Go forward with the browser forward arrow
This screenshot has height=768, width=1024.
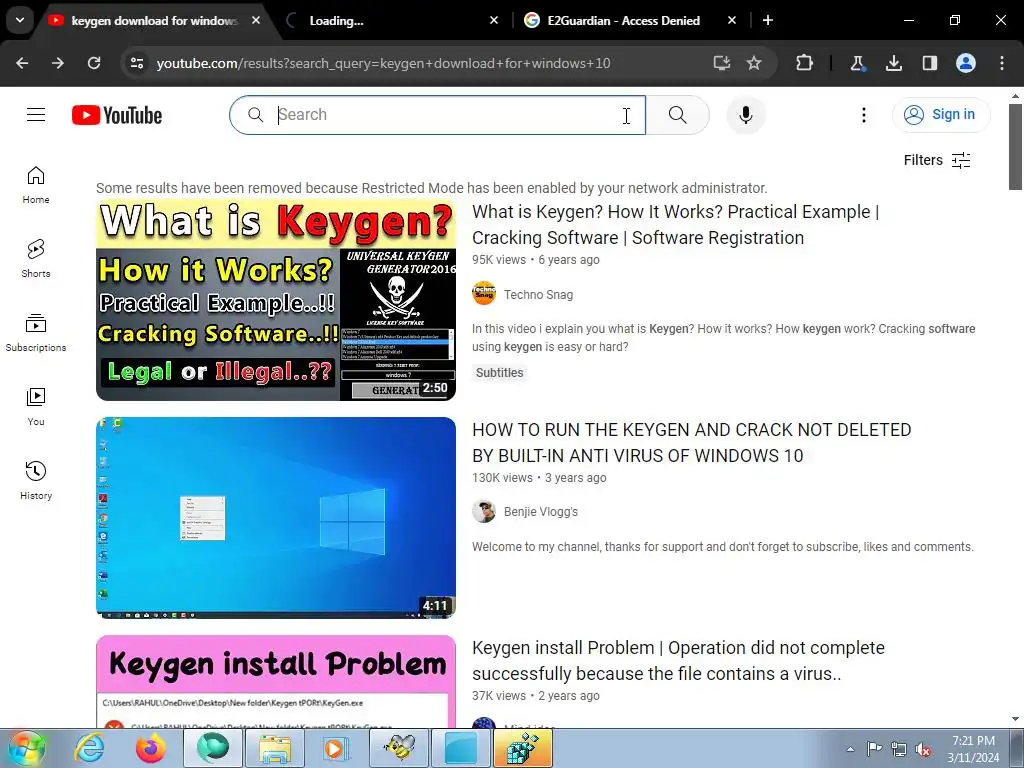point(58,63)
